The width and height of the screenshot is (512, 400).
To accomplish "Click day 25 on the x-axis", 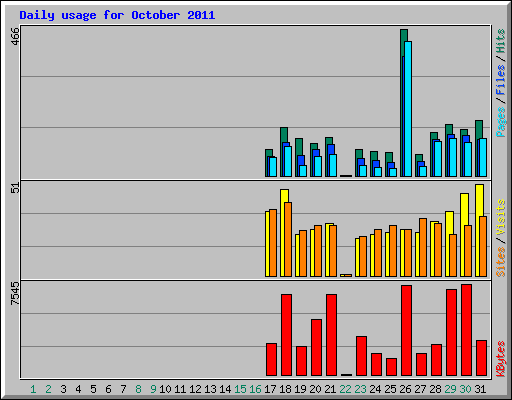I will pos(390,389).
